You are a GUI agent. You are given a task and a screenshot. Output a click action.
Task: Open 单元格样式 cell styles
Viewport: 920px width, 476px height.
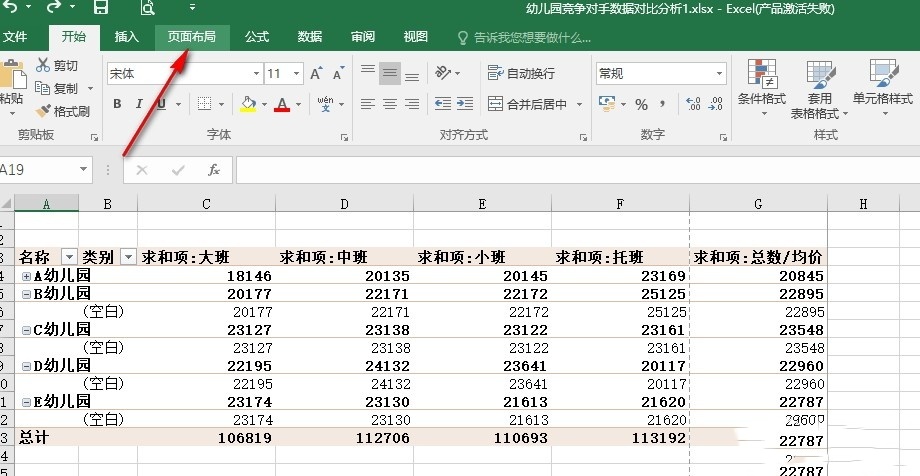click(883, 88)
